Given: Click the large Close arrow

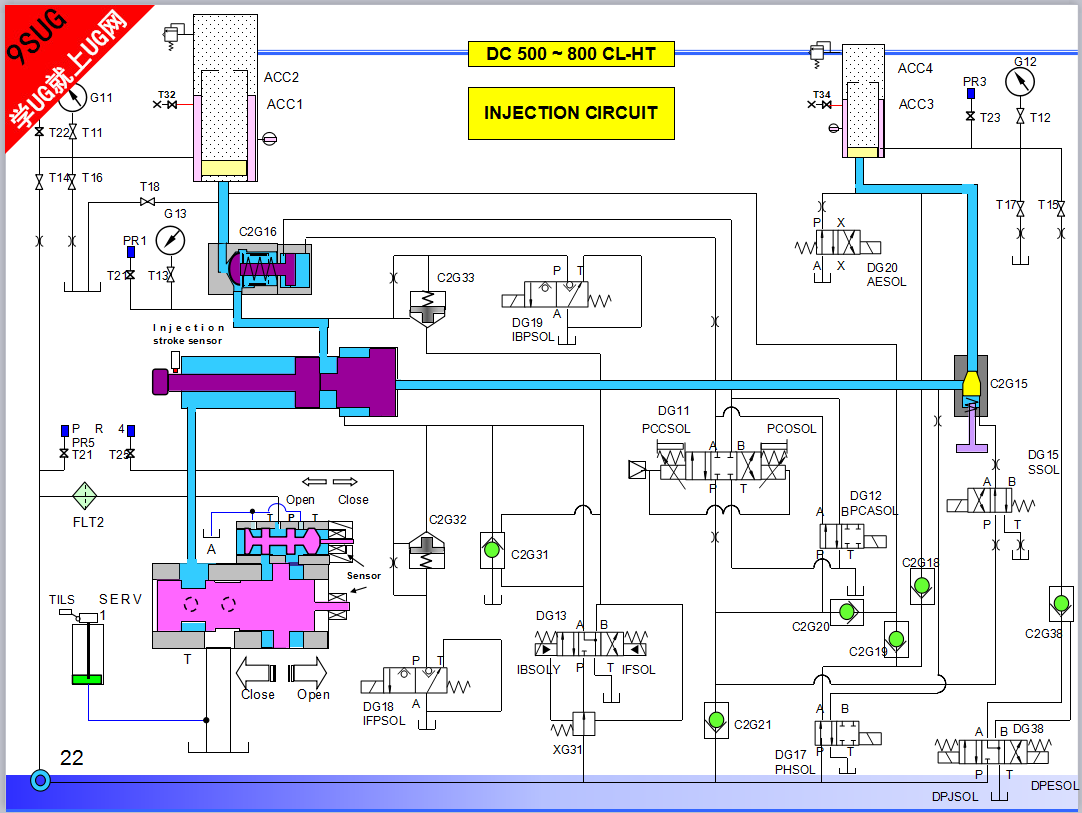Looking at the screenshot, I should coord(256,672).
